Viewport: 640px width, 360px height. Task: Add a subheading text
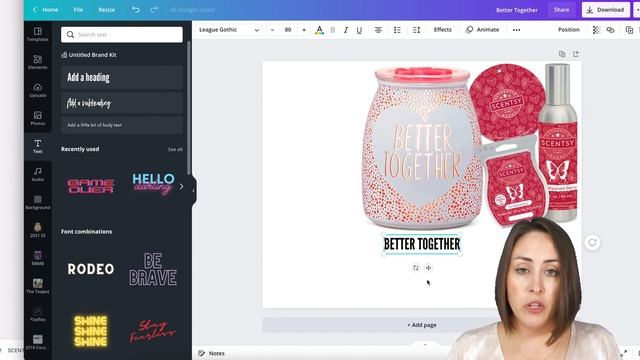[x=122, y=103]
